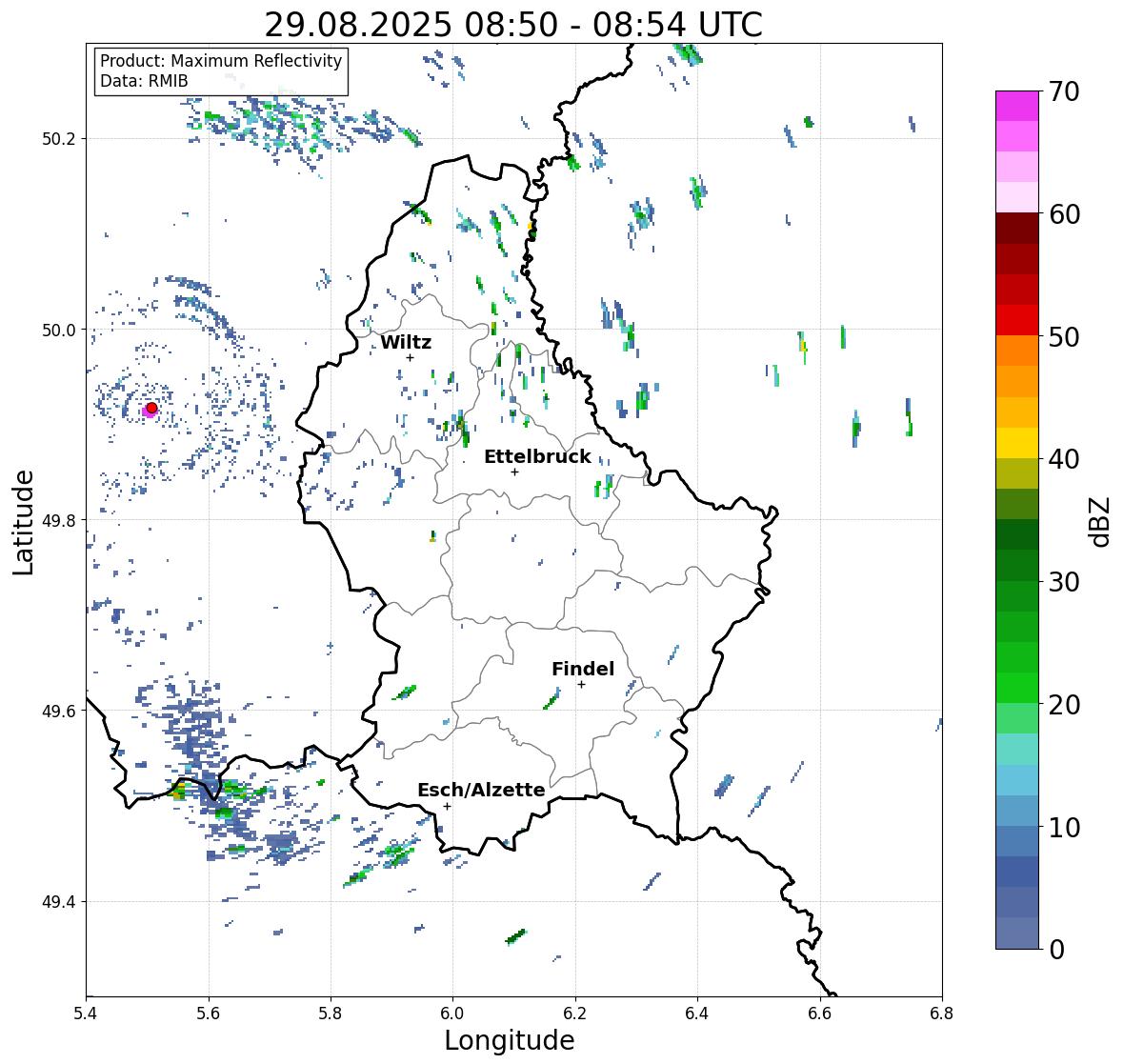Click the dBZ colorbar unit label

pos(1101,521)
